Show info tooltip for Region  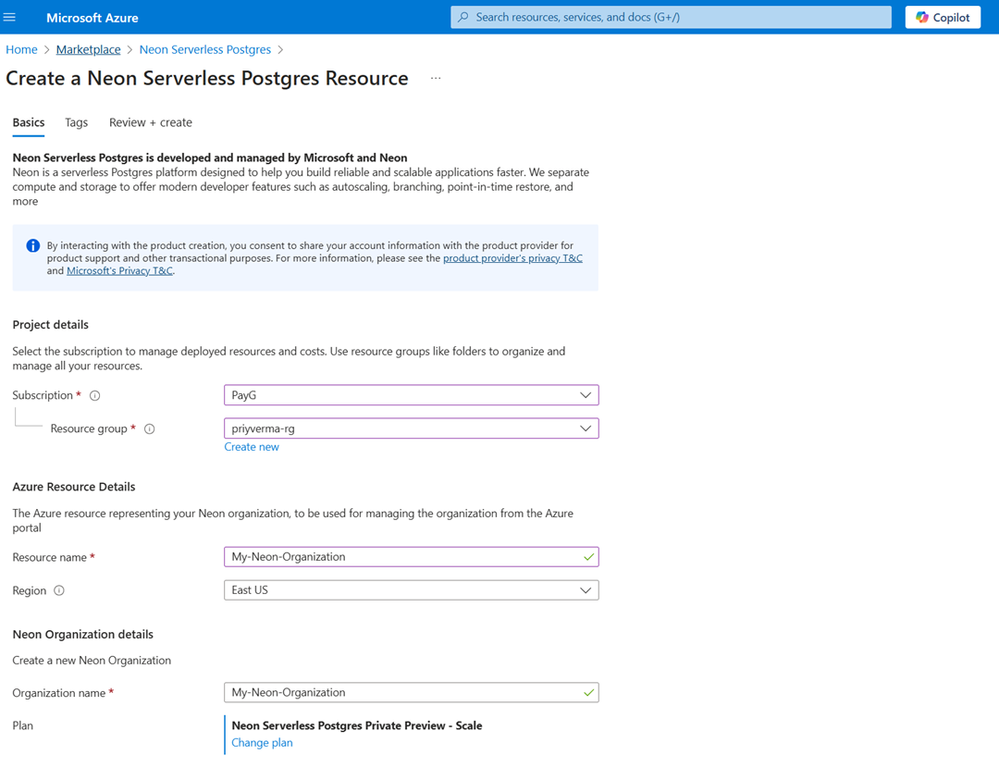click(x=59, y=590)
